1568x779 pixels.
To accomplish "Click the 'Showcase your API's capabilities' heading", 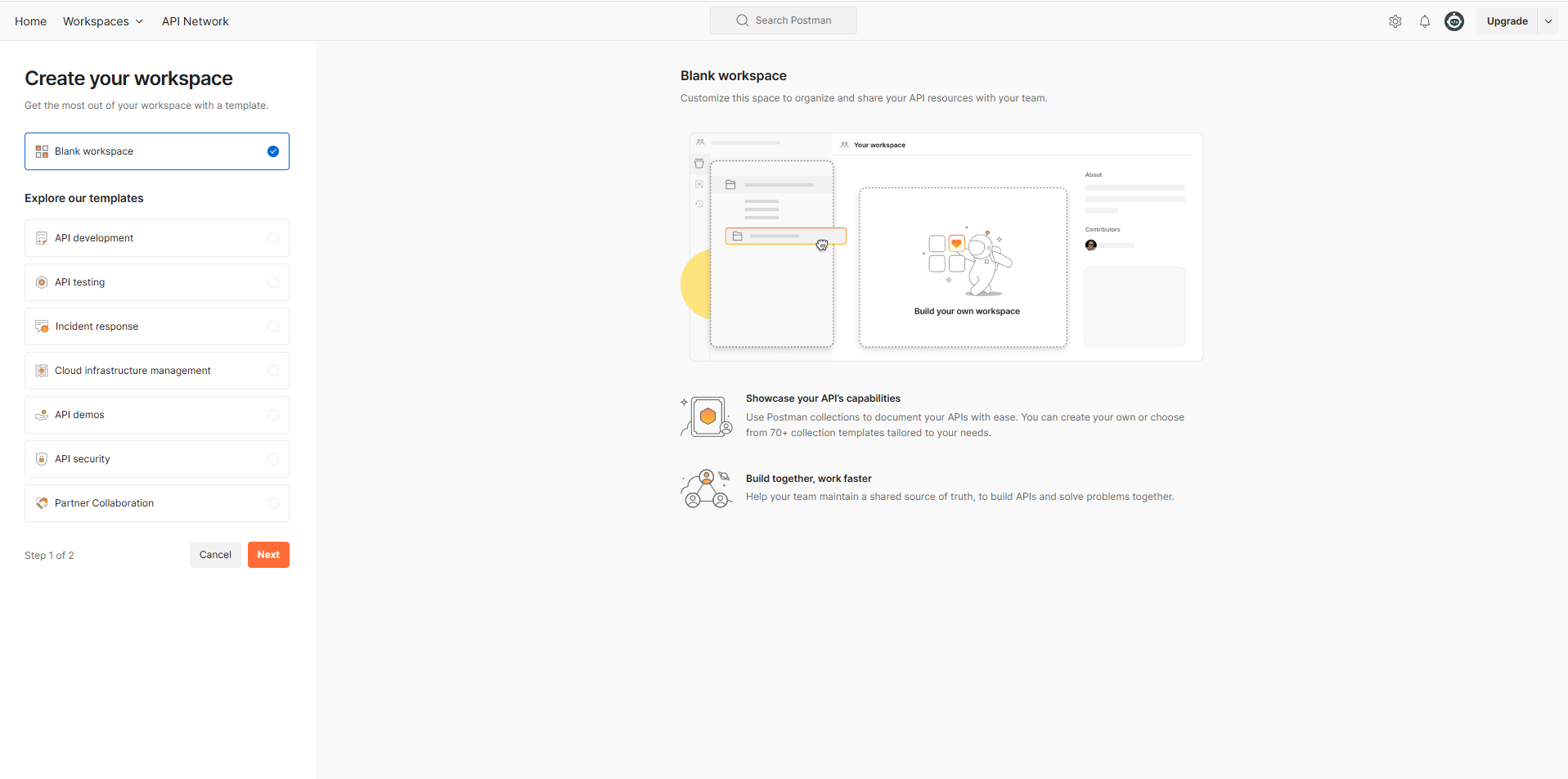I will click(x=823, y=399).
